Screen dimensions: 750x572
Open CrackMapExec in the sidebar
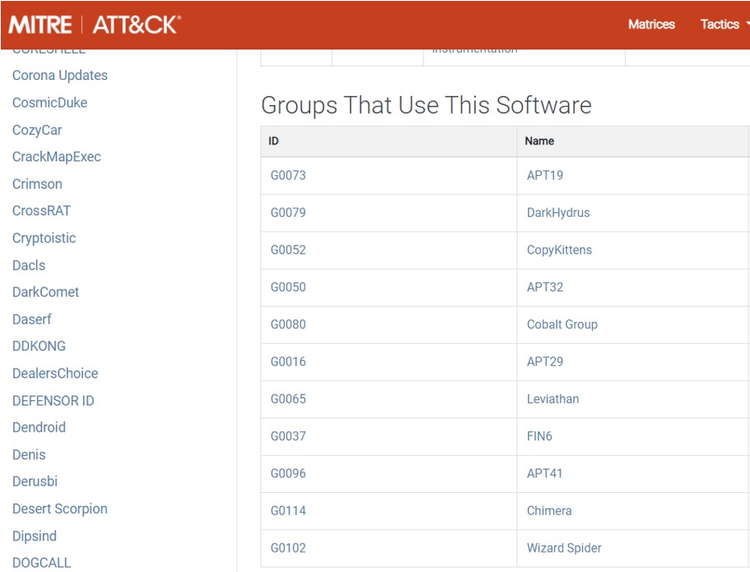coord(56,157)
